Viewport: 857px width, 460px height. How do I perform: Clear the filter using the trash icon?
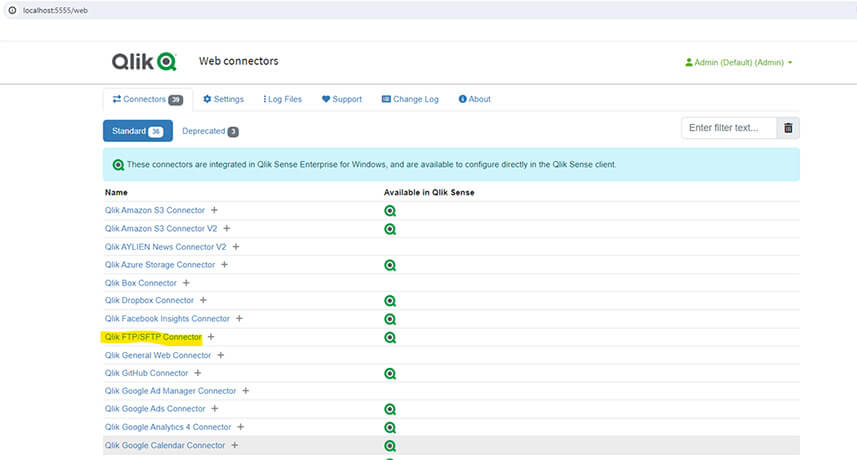pos(788,128)
